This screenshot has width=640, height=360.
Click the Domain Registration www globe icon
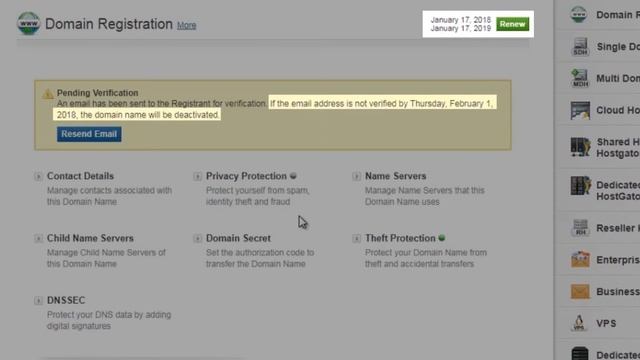[29, 24]
